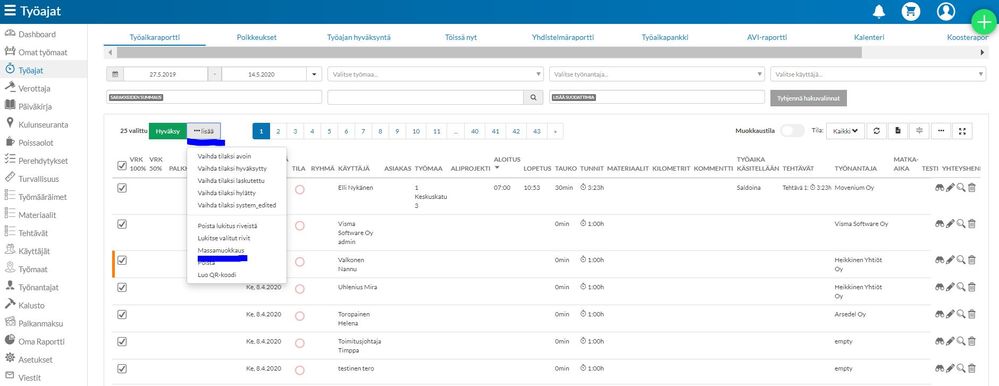Delete Elli Nykänen's entry with the trash icon
Image resolution: width=999 pixels, height=386 pixels.
pyautogui.click(x=972, y=188)
